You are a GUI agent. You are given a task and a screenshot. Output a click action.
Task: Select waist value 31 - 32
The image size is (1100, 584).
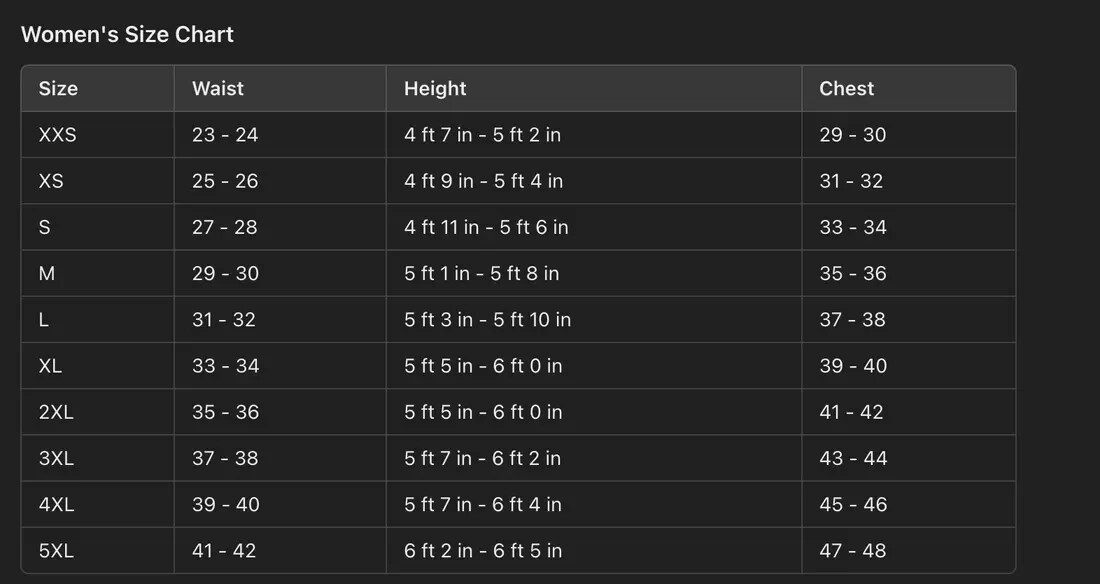coord(224,320)
